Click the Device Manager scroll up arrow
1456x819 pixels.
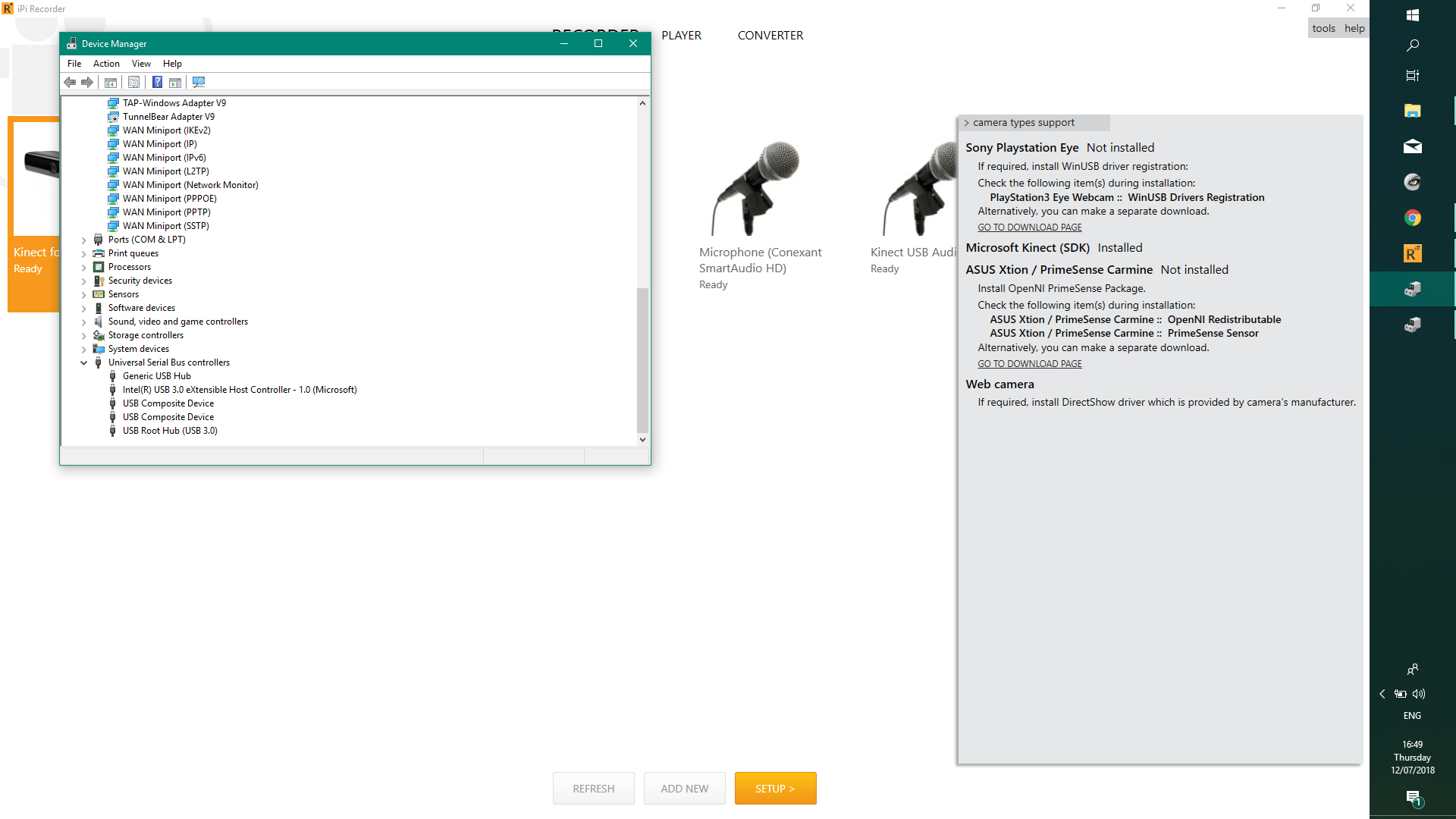pyautogui.click(x=642, y=103)
